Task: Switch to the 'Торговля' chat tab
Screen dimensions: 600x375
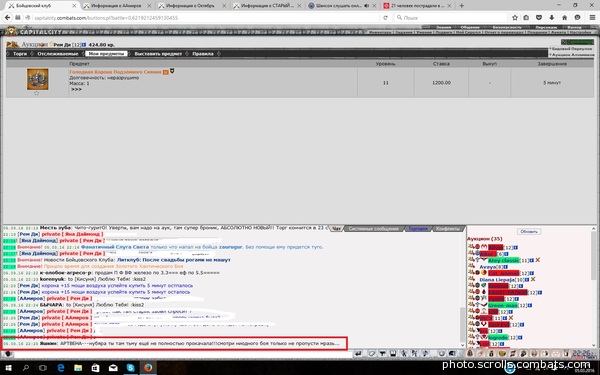Action: [x=418, y=228]
